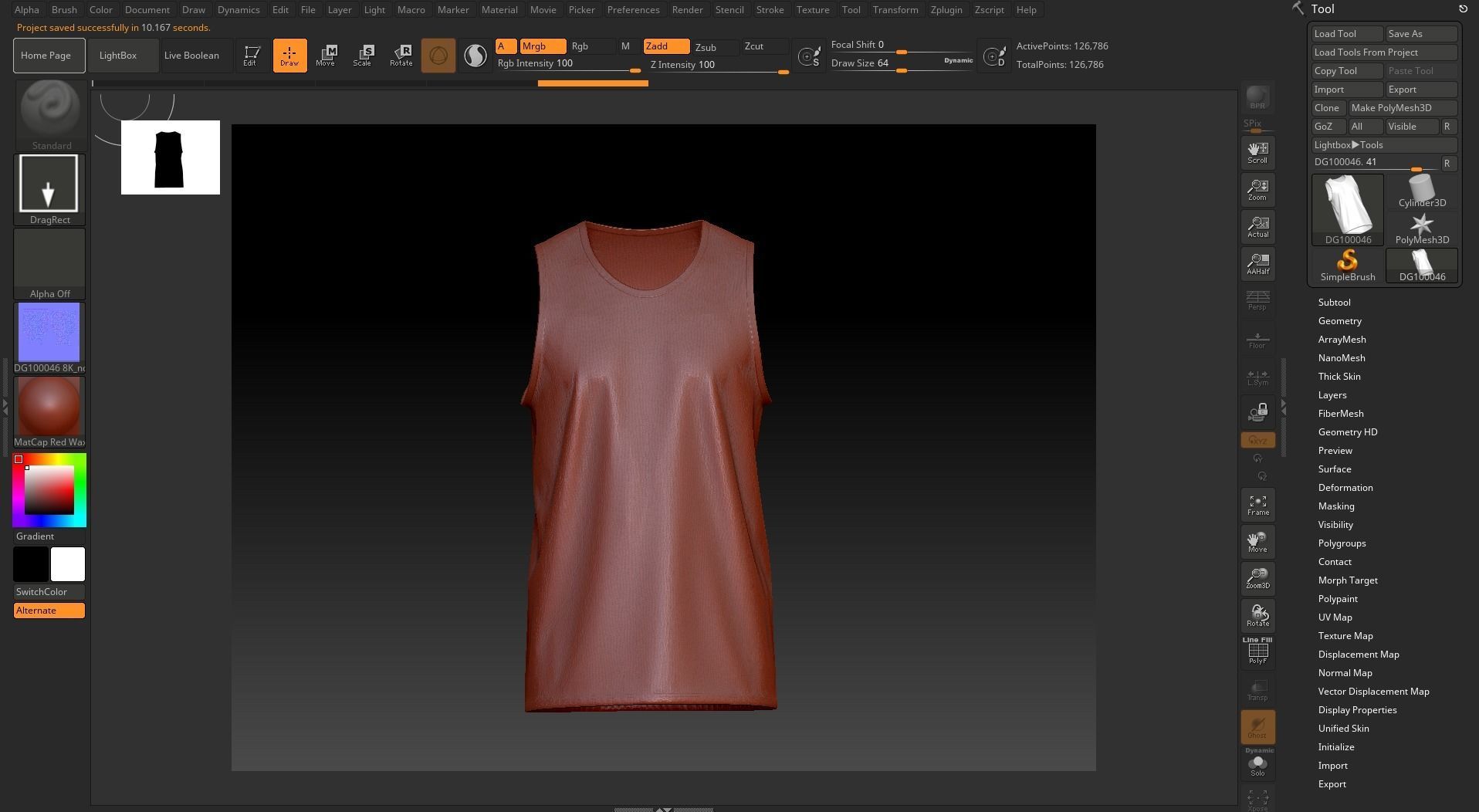Viewport: 1479px width, 812px height.
Task: Click the Frame mesh icon
Action: pyautogui.click(x=1257, y=504)
